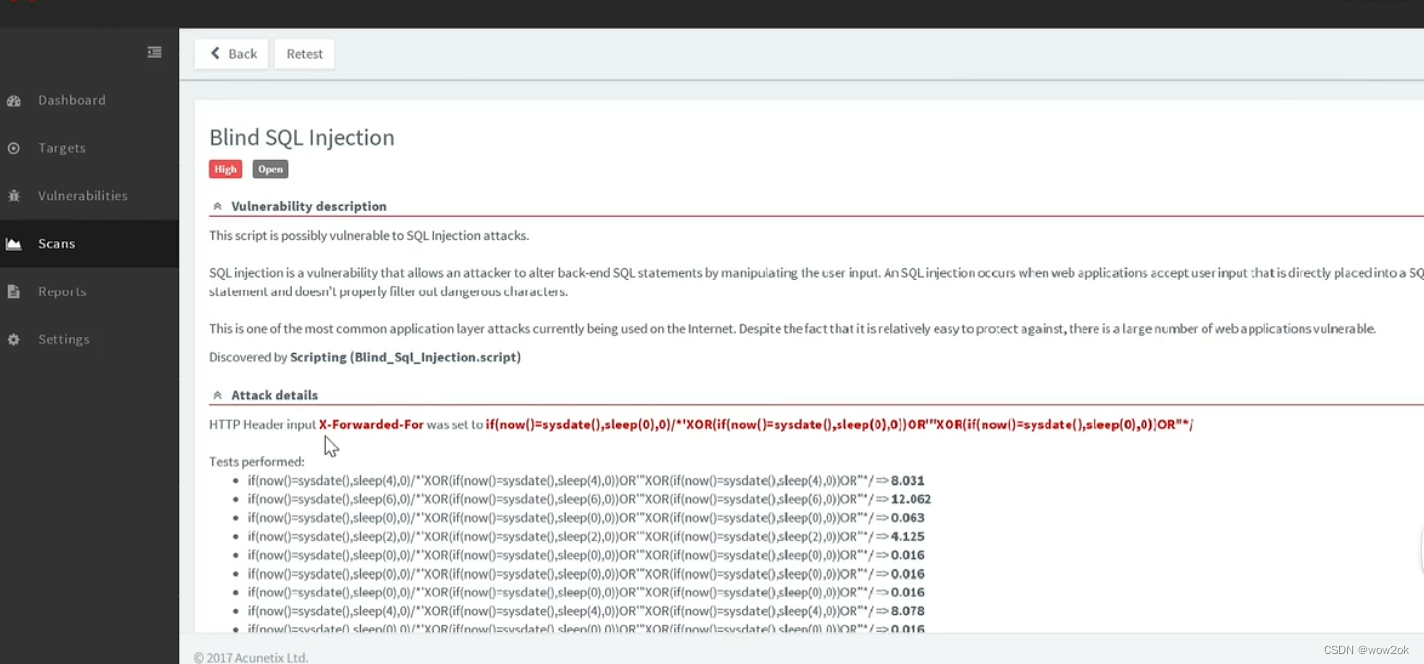Click the Dashboard gauge icon
1424x664 pixels.
[14, 101]
